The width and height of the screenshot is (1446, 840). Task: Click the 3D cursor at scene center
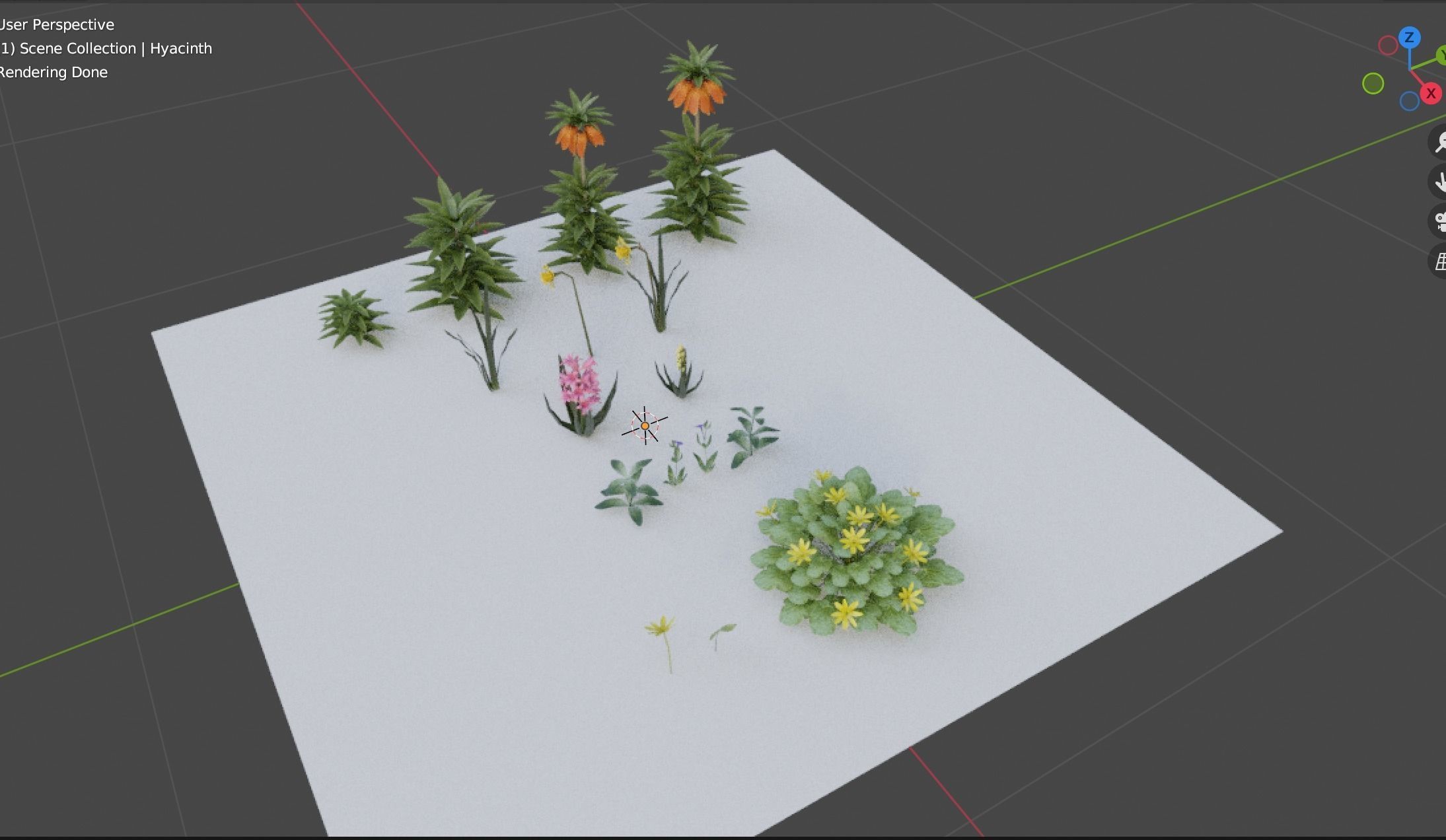point(645,426)
